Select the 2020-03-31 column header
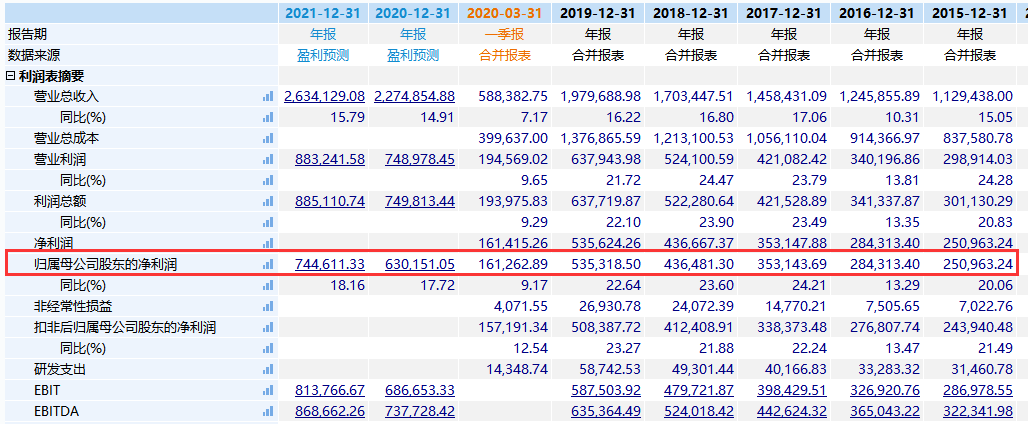Screen dimensions: 1028x424 pos(505,13)
